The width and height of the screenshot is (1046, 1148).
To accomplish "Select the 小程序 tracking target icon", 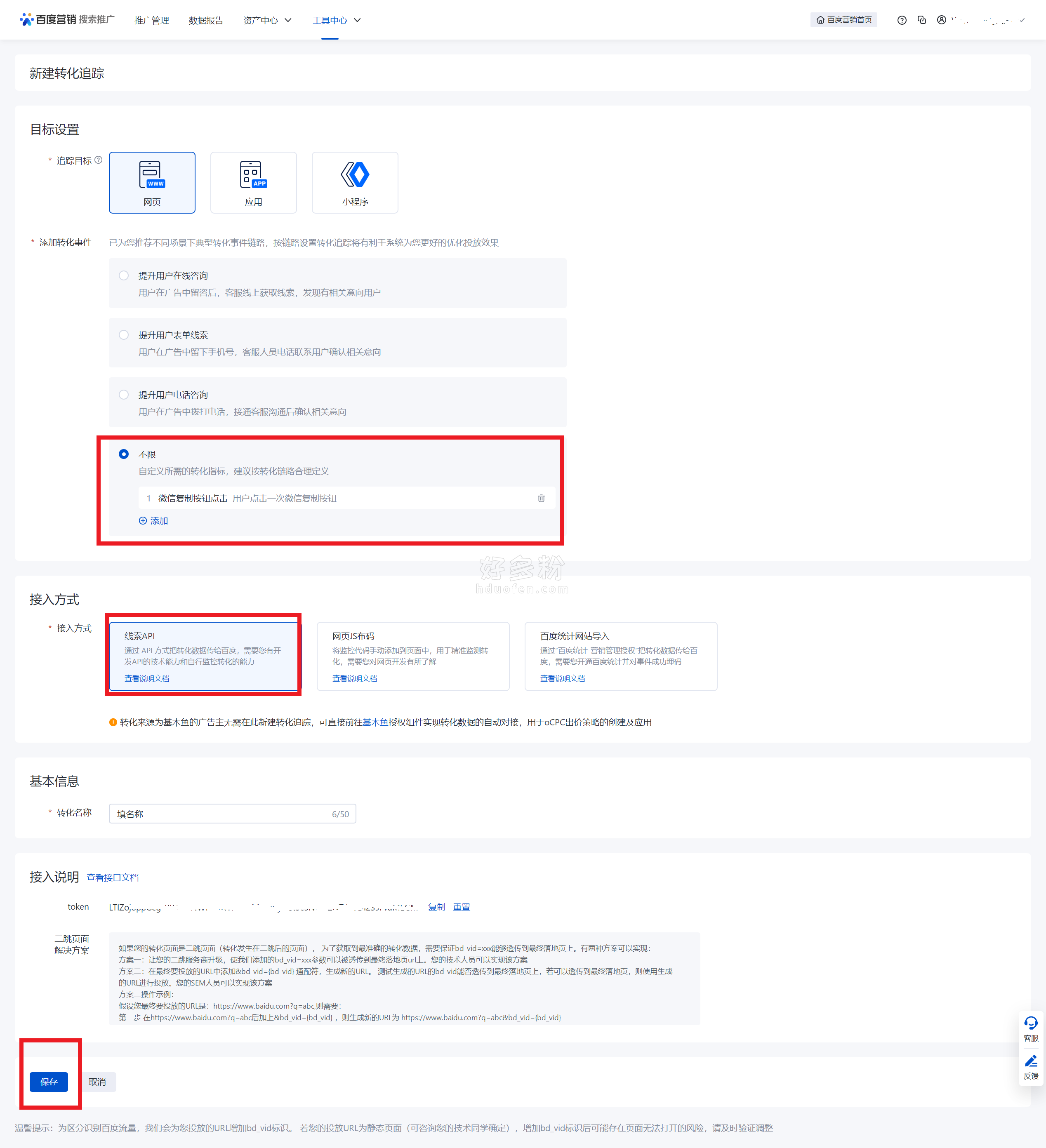I will (355, 174).
